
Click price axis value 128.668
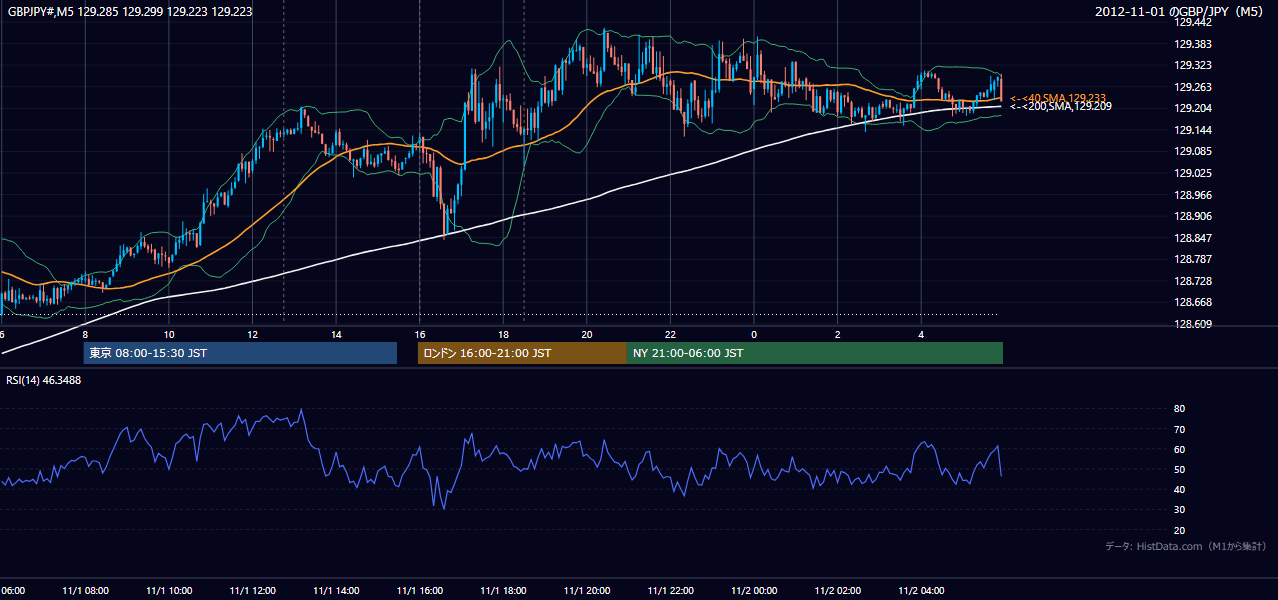1192,302
